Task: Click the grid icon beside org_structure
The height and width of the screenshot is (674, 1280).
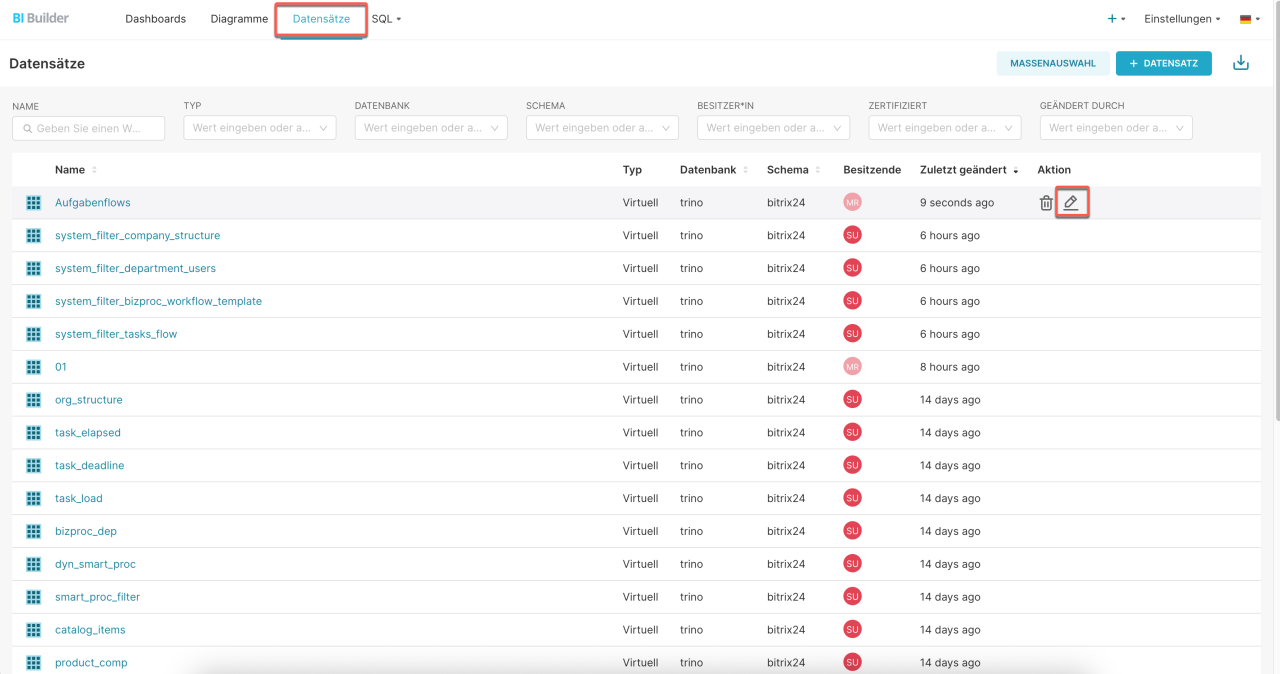Action: [x=33, y=400]
